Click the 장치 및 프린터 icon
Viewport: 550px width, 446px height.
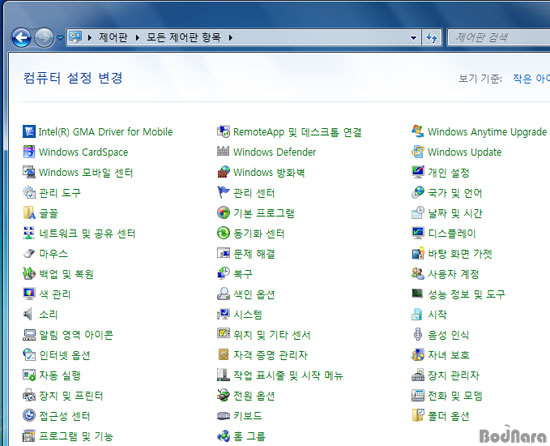click(x=29, y=396)
